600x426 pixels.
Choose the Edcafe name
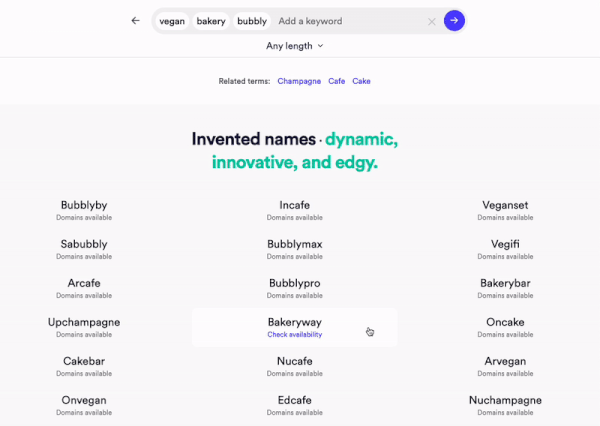pos(295,400)
